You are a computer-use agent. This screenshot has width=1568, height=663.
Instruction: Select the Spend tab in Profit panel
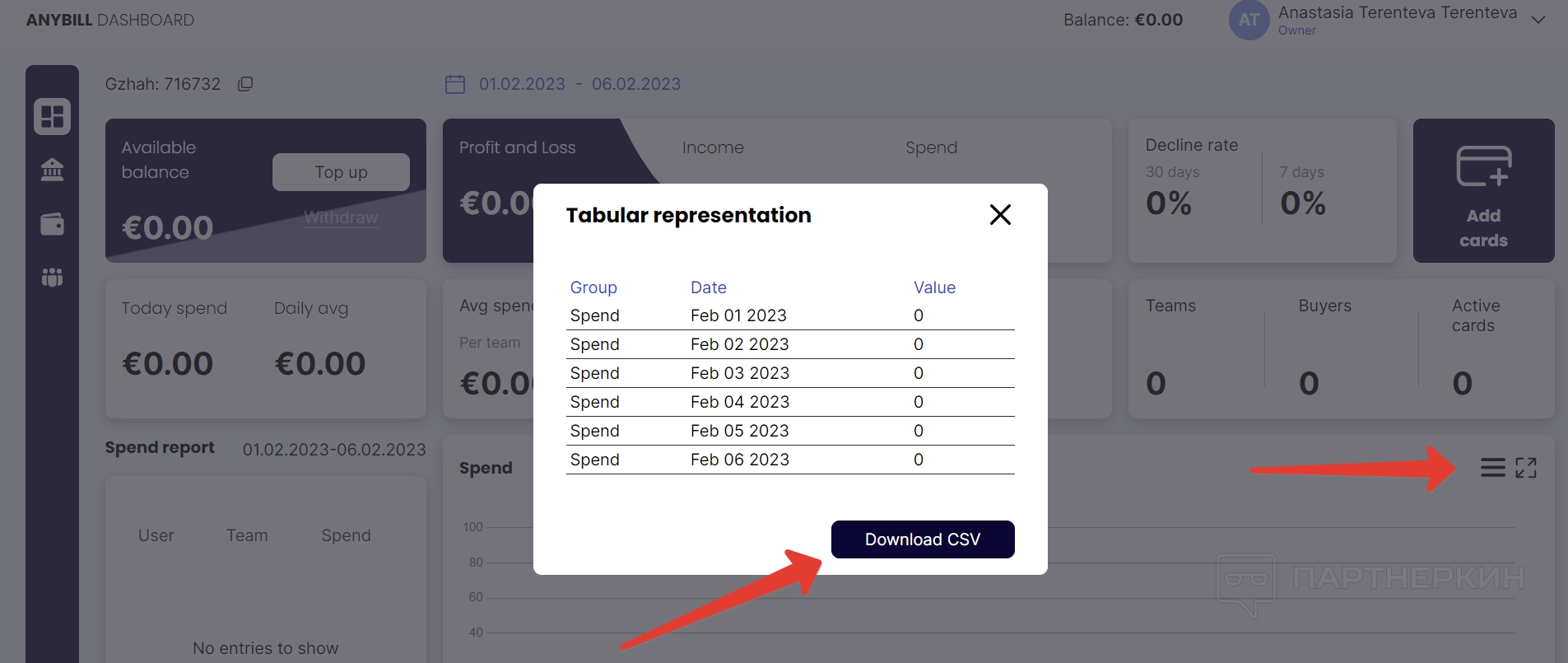pos(931,147)
